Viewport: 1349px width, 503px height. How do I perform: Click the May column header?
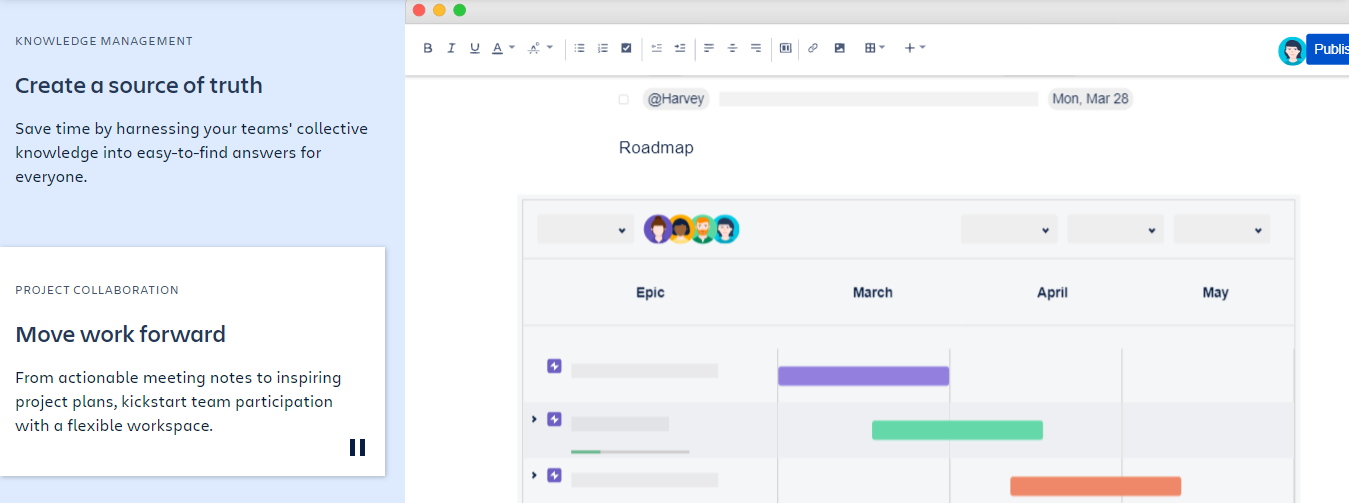coord(1216,293)
